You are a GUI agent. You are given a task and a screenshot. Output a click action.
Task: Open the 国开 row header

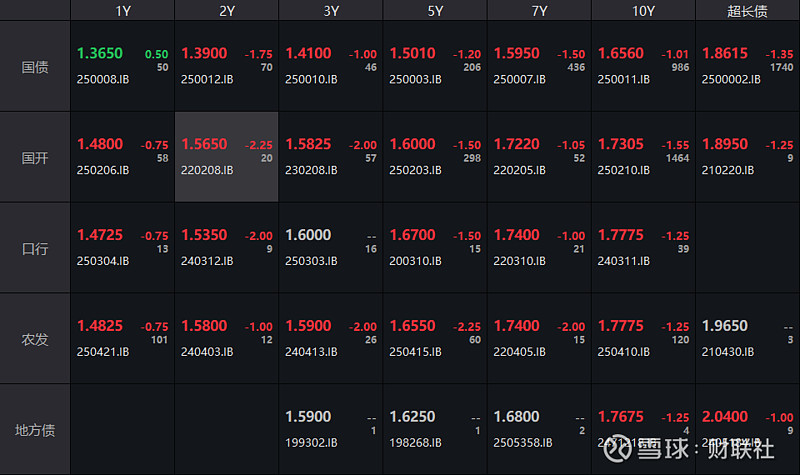(35, 157)
